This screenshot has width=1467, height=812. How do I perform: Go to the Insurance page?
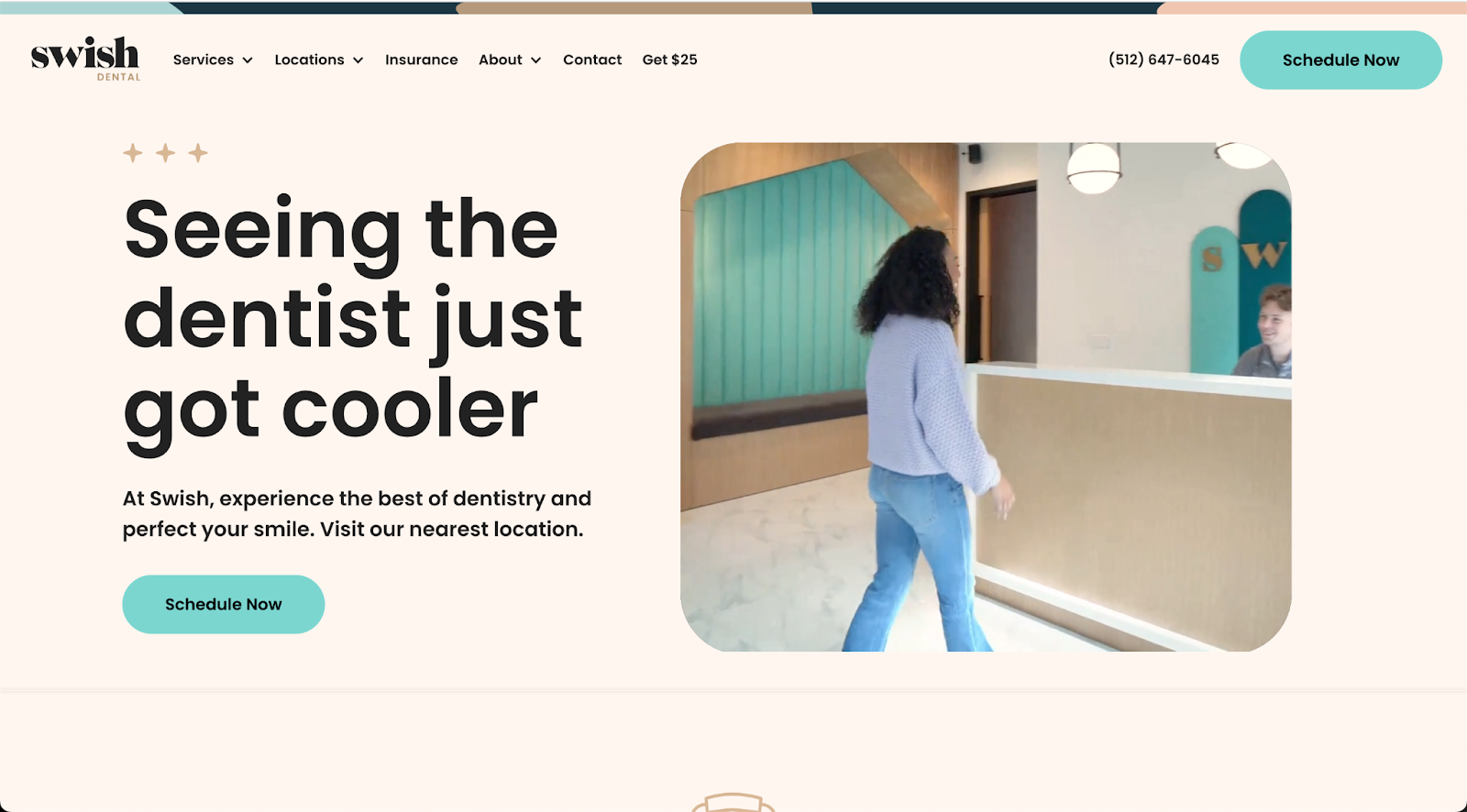click(422, 60)
